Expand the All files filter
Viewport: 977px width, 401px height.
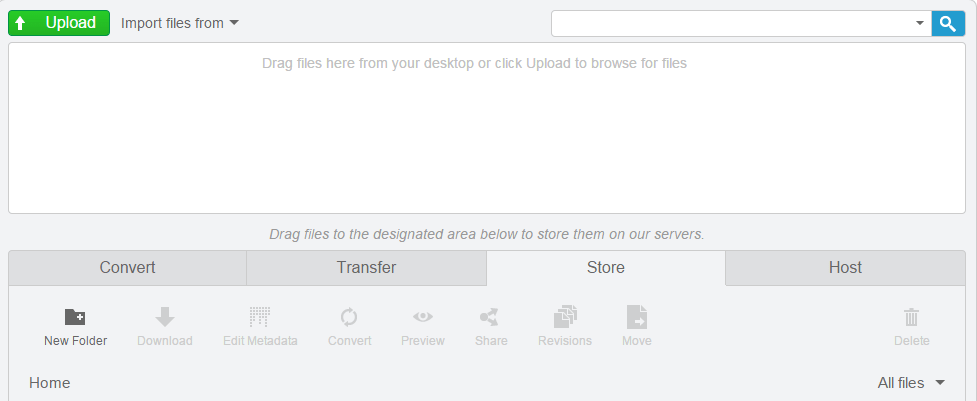(x=912, y=382)
